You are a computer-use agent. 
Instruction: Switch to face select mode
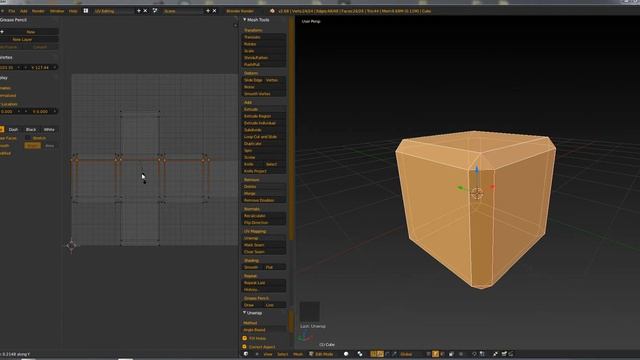pos(442,354)
